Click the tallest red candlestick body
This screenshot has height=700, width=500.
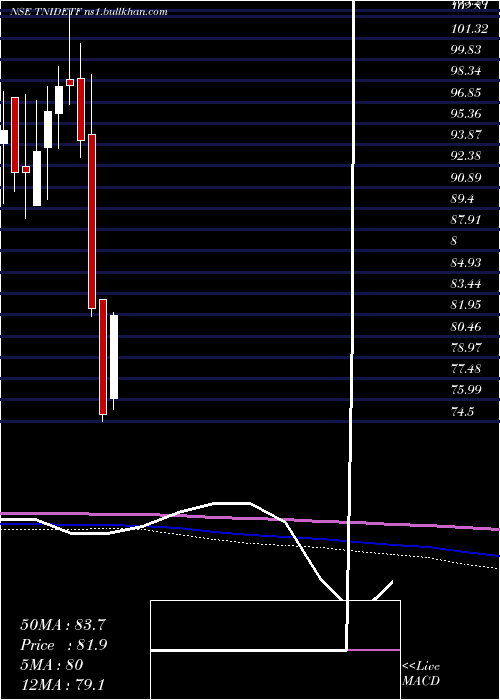pyautogui.click(x=92, y=221)
